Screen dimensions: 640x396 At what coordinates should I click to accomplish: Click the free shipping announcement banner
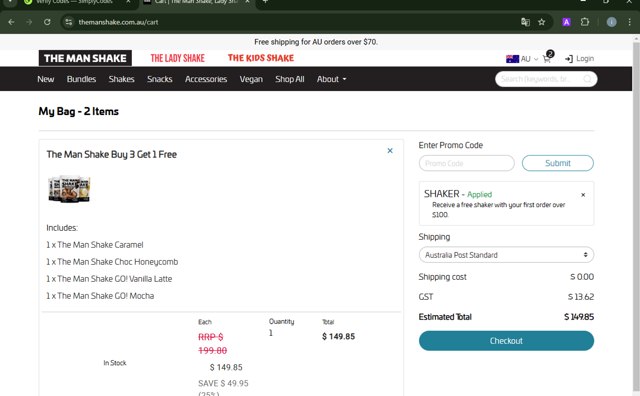point(316,42)
